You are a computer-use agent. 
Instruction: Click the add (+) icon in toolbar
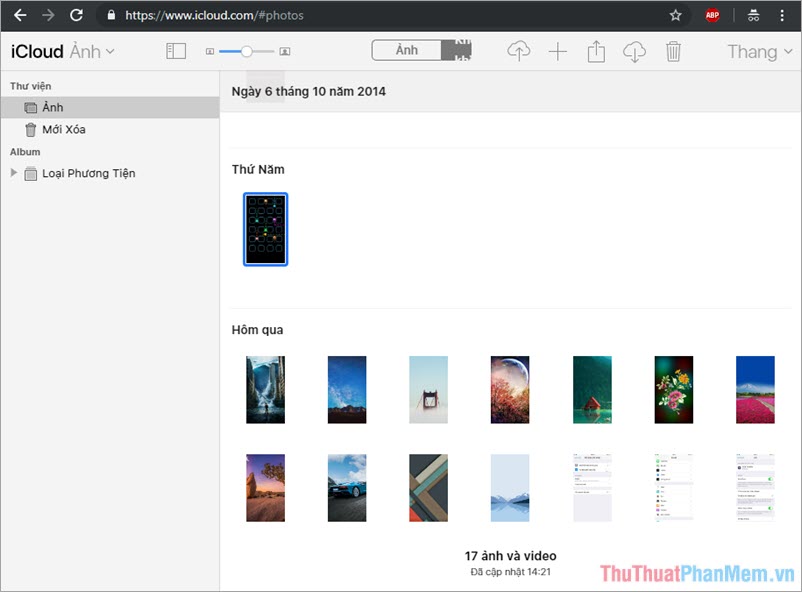[x=558, y=52]
